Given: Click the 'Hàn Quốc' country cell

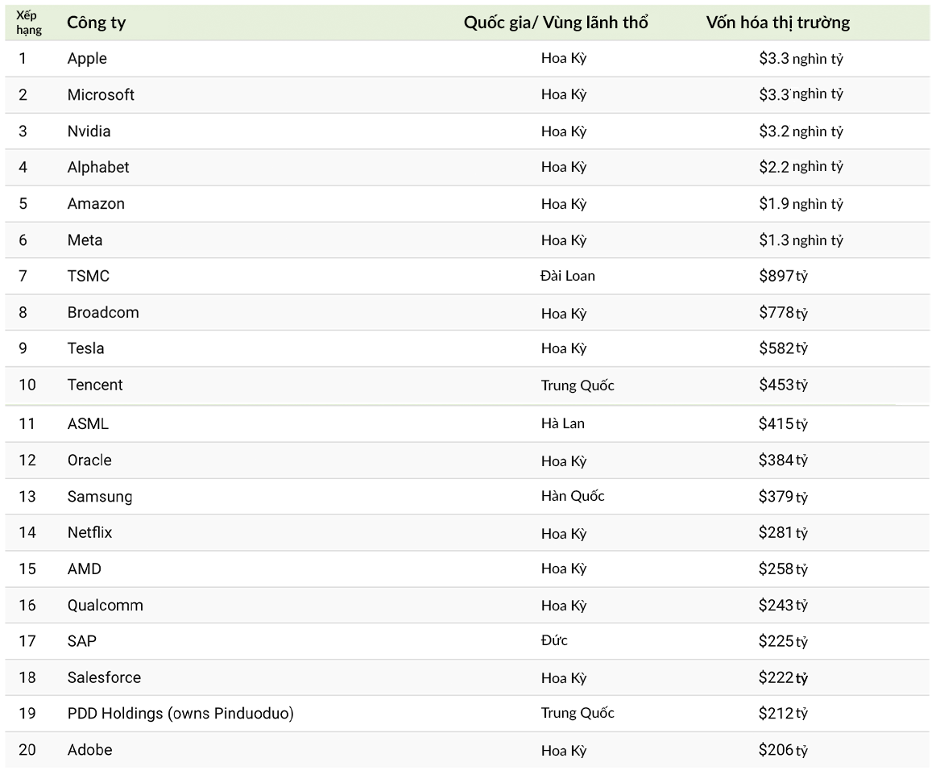Looking at the screenshot, I should coord(572,496).
